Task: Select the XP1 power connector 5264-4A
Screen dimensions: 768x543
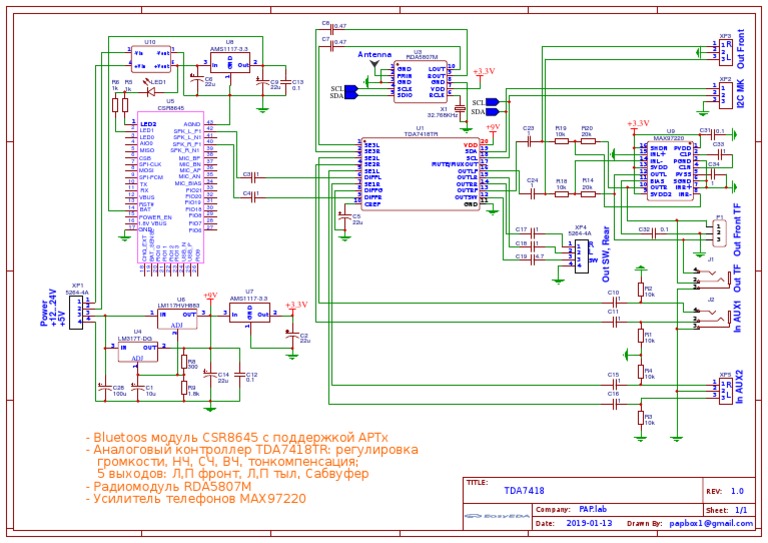Action: [x=76, y=311]
